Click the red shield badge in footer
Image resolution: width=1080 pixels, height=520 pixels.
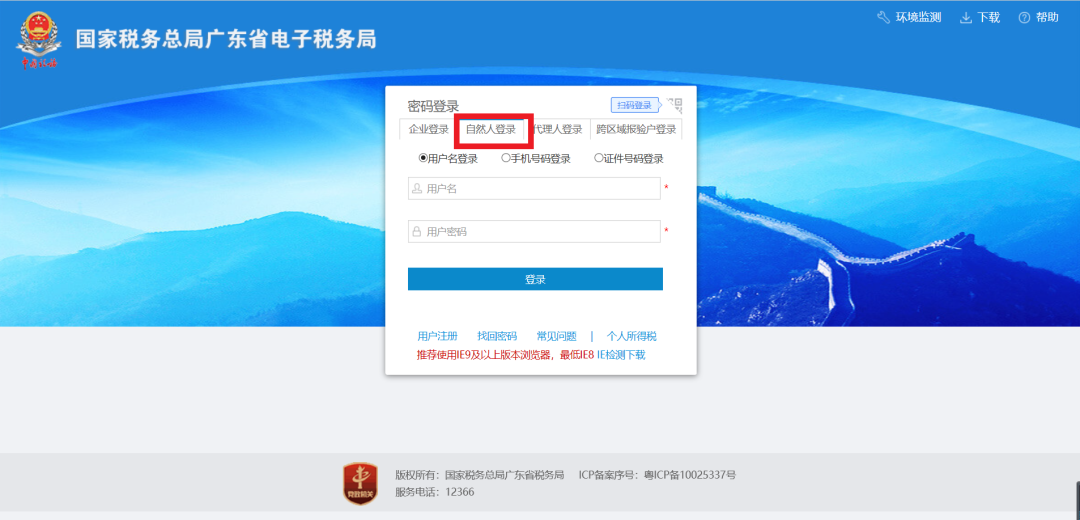tap(360, 483)
